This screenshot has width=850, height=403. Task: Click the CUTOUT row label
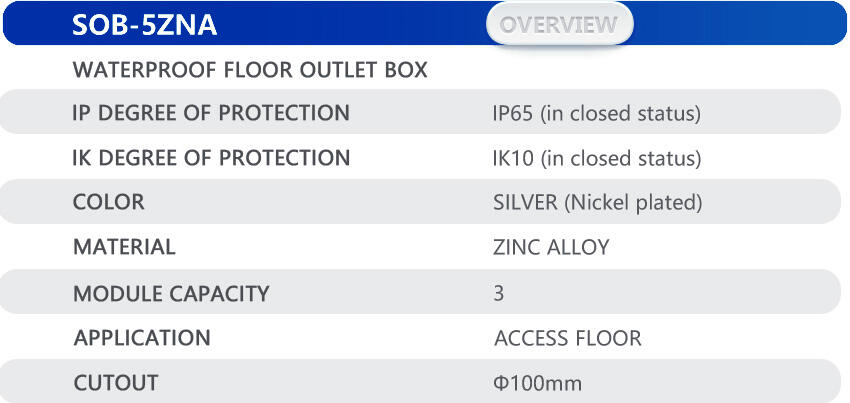pos(115,382)
